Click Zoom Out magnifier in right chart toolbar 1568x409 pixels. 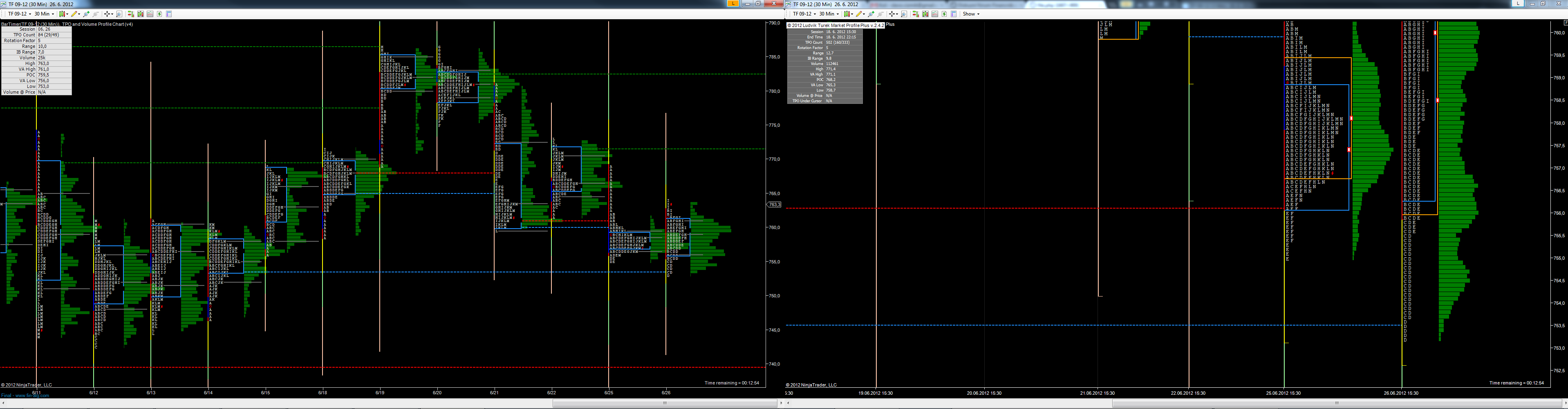point(880,14)
